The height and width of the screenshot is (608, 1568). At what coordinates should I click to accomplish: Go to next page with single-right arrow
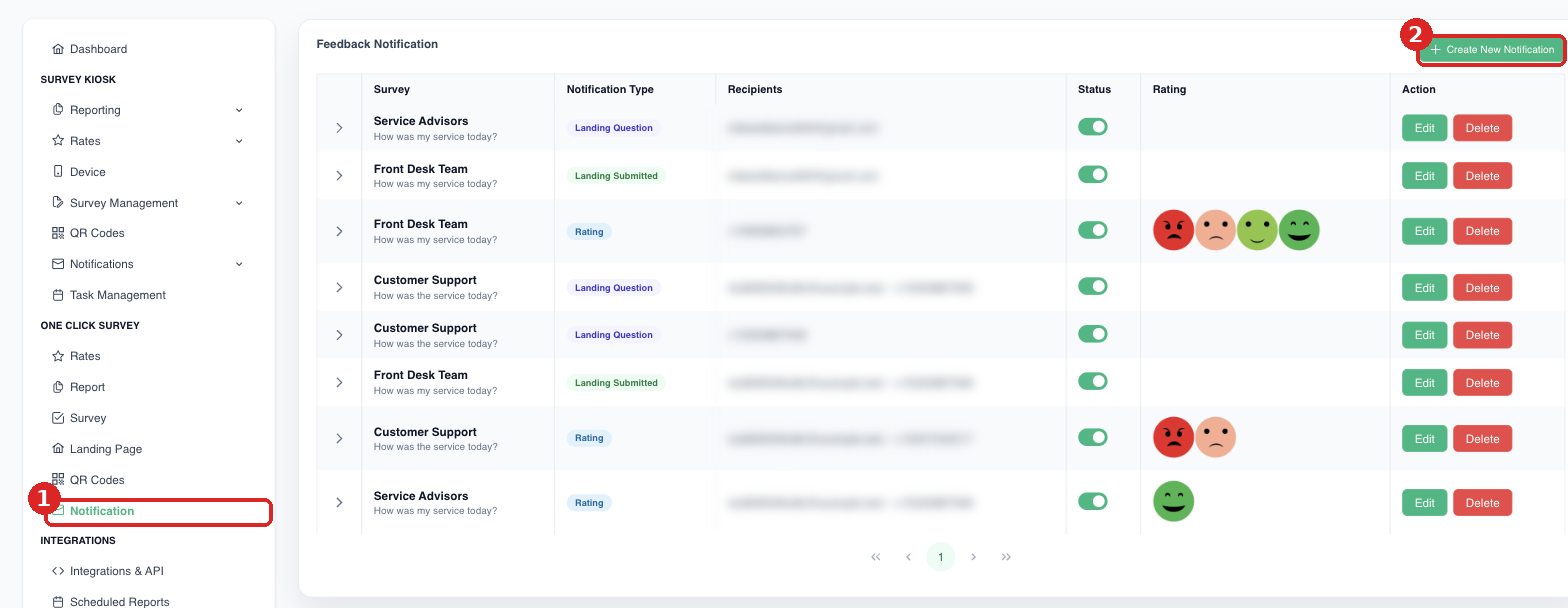pyautogui.click(x=973, y=557)
